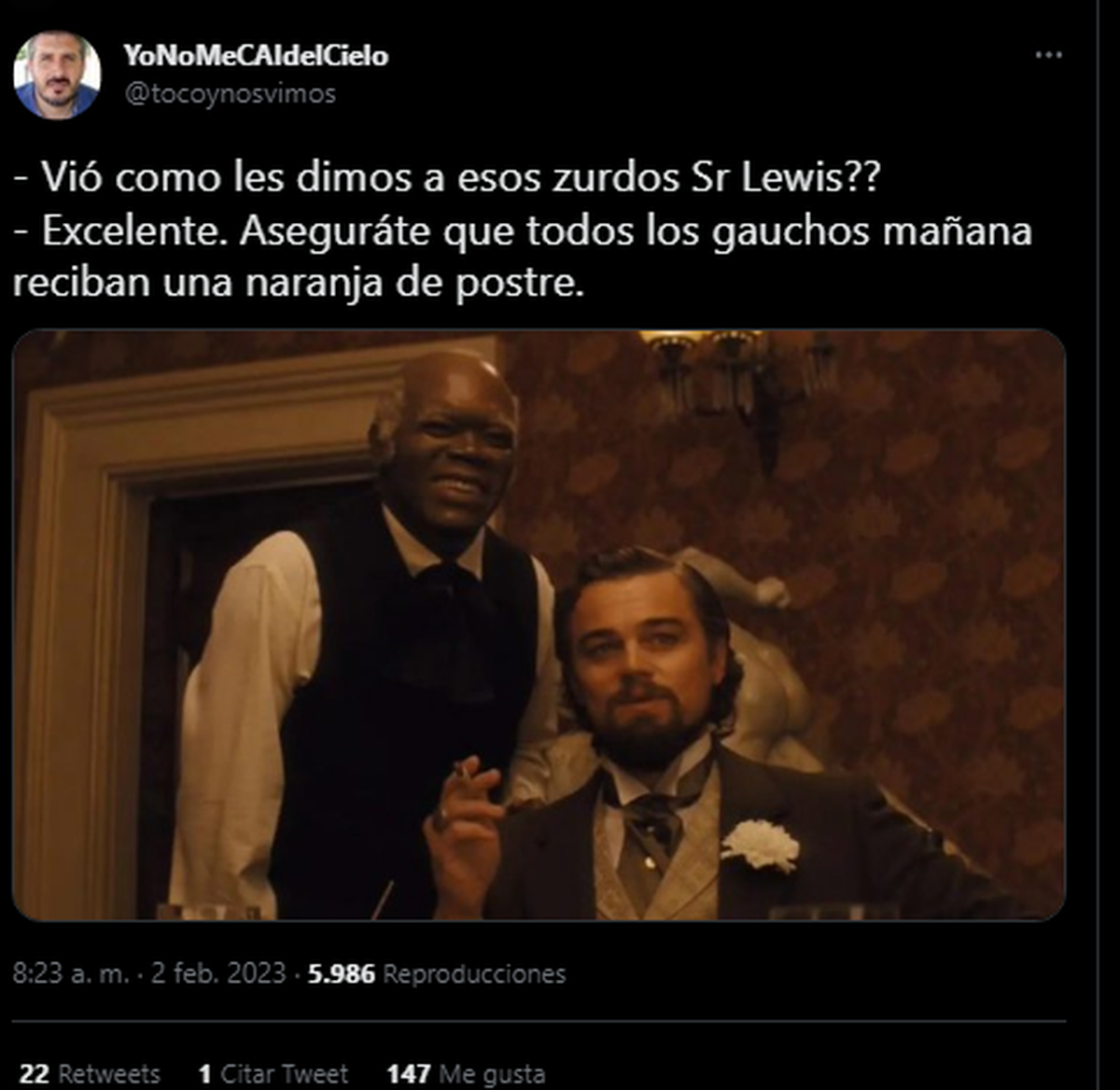Show the 1 Citar Tweet list
The image size is (1120, 1090).
click(x=273, y=1074)
